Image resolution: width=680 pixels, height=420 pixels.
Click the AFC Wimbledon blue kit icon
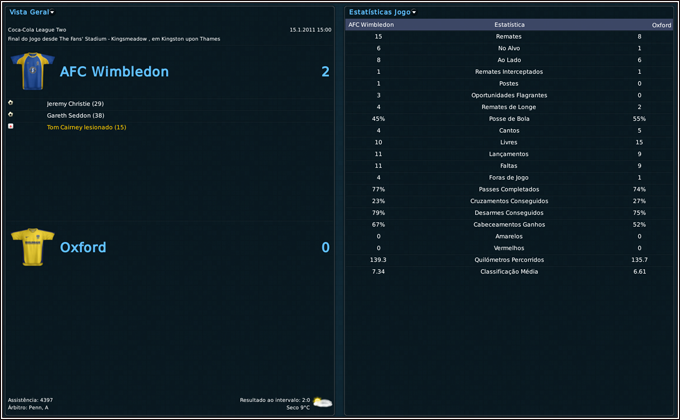pos(31,72)
